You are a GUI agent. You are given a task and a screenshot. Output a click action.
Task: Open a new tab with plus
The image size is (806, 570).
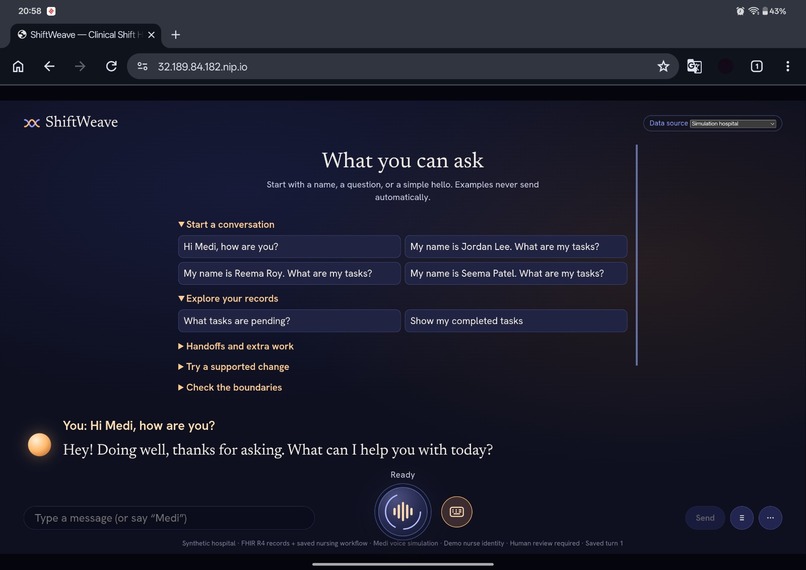[176, 34]
